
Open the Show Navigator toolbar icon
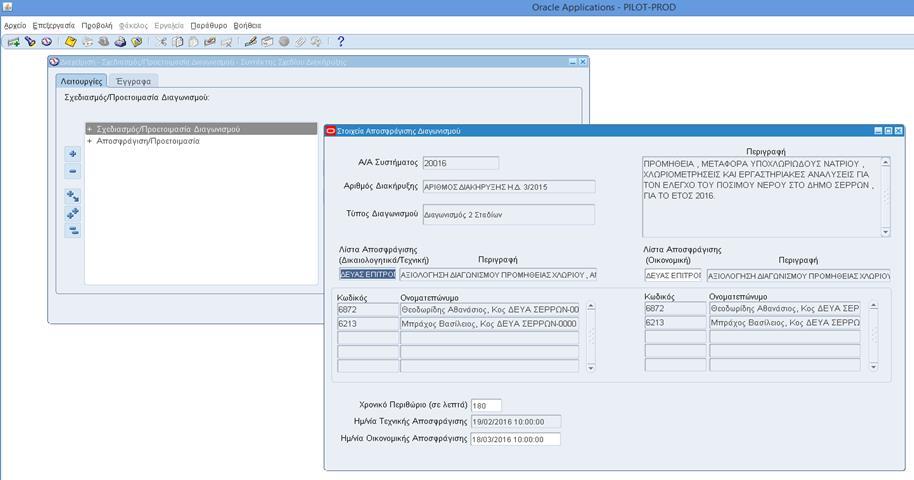[46, 42]
